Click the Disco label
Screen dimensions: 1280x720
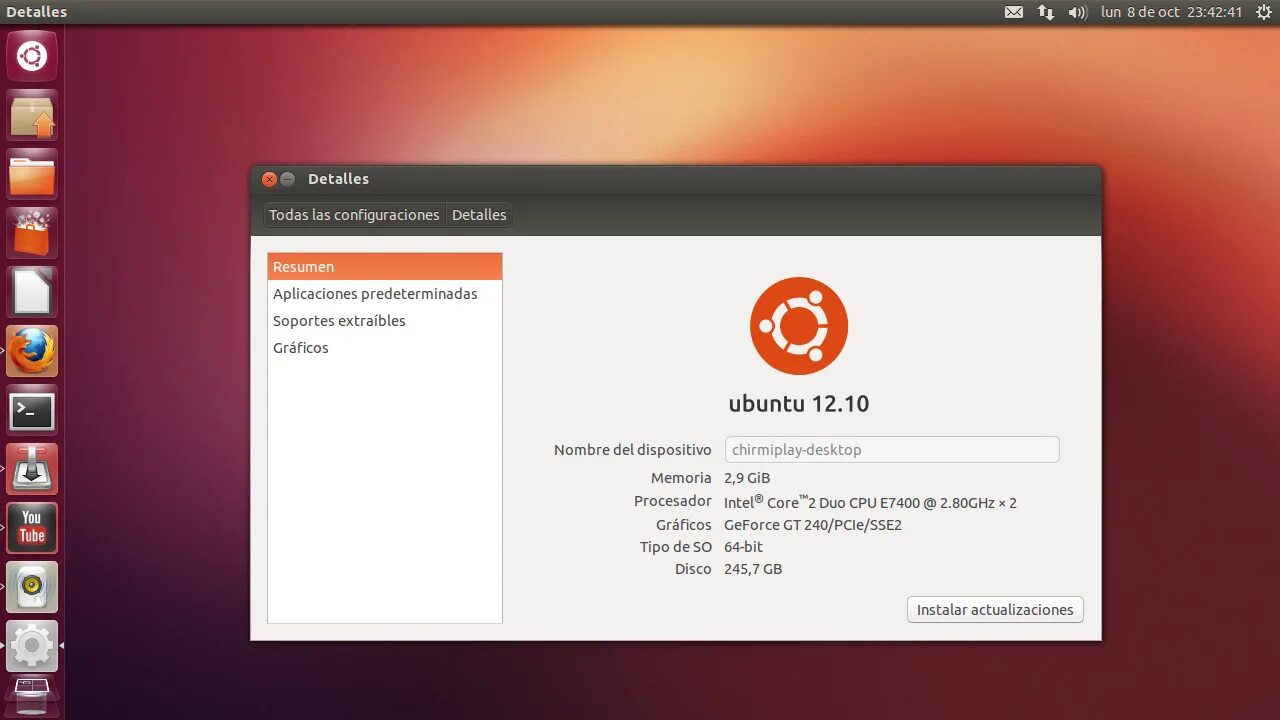point(693,569)
